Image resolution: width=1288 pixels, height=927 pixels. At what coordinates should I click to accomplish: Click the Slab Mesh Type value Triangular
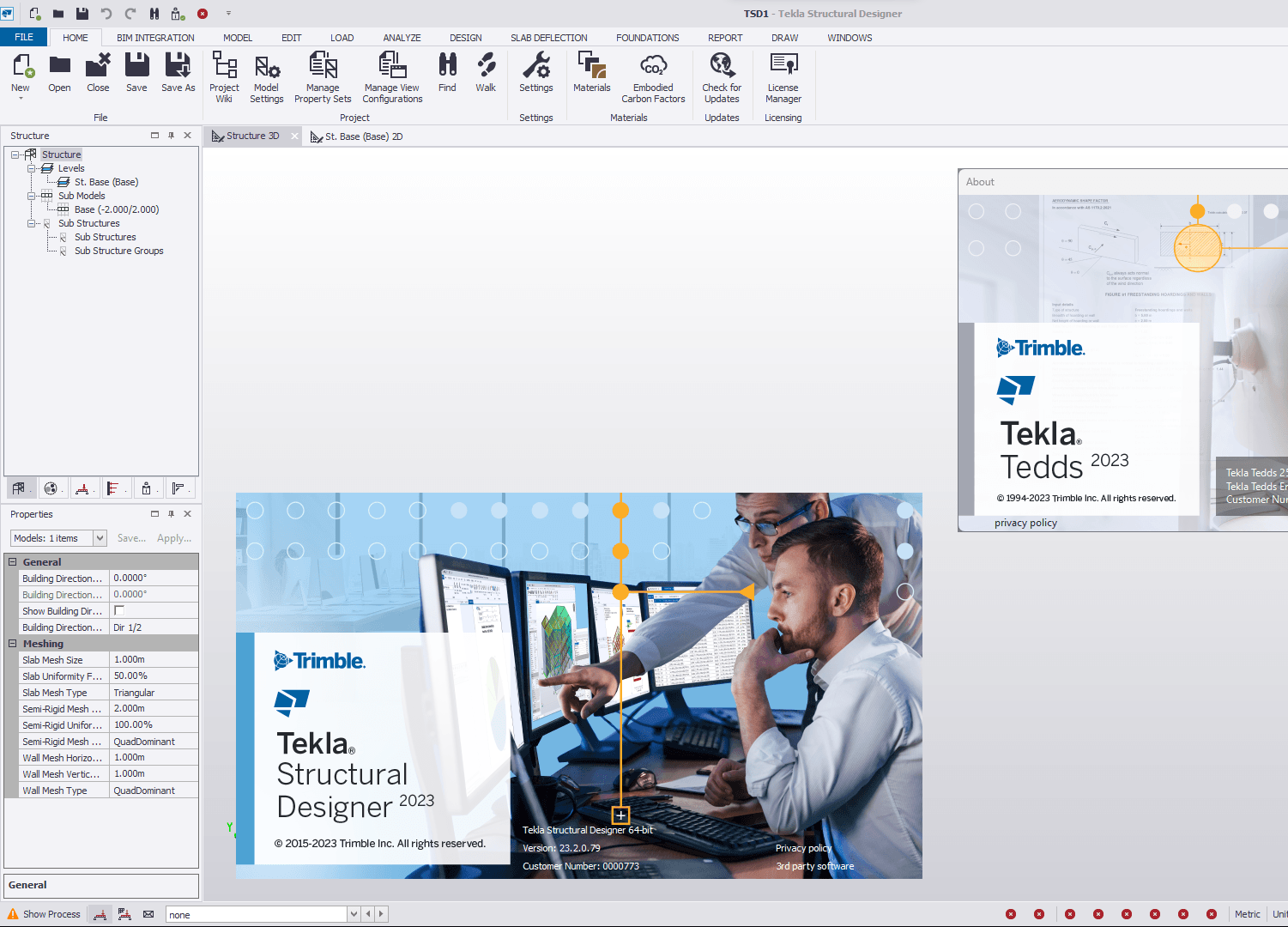click(x=154, y=692)
